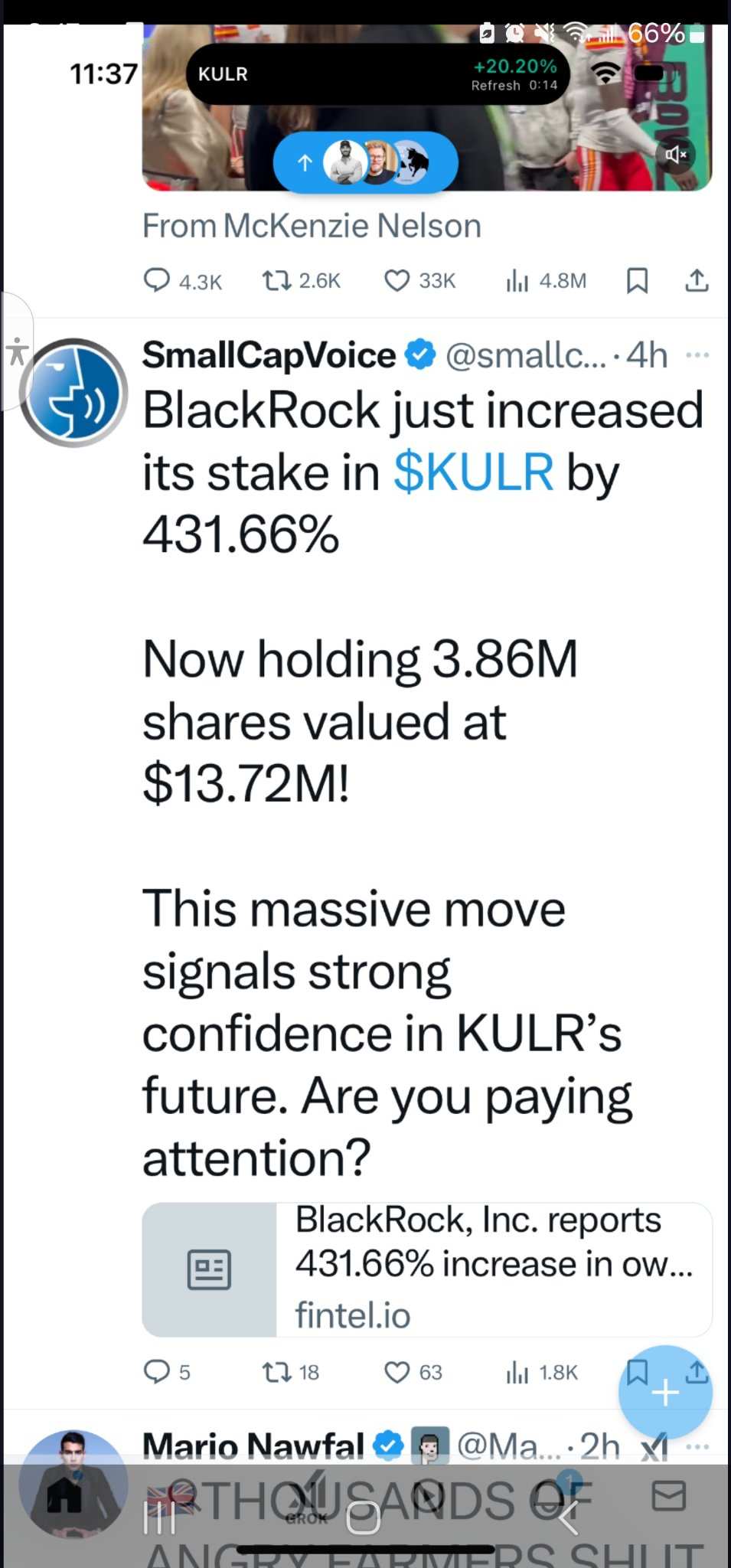Like the SmallCapVoice tweet with 63 likes

point(413,1372)
